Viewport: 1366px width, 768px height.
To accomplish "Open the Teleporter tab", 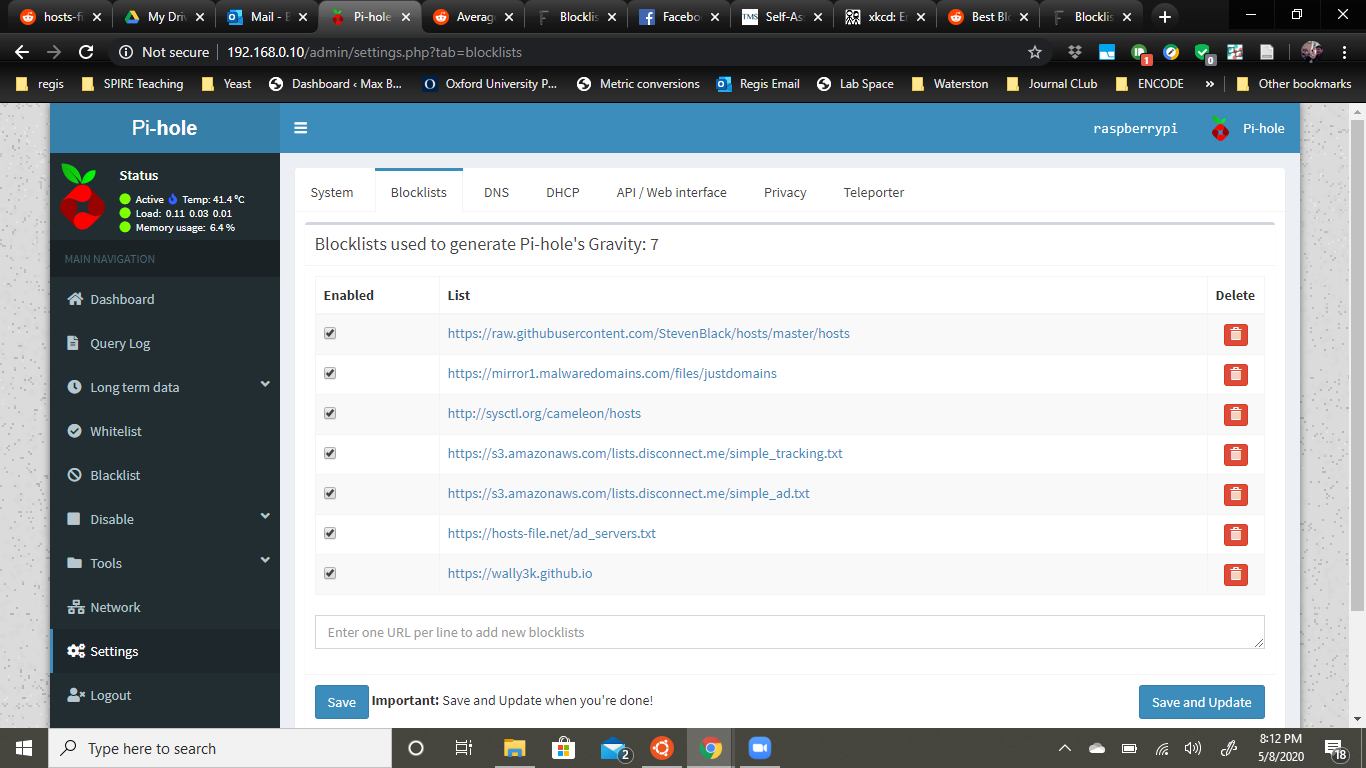I will coord(873,192).
